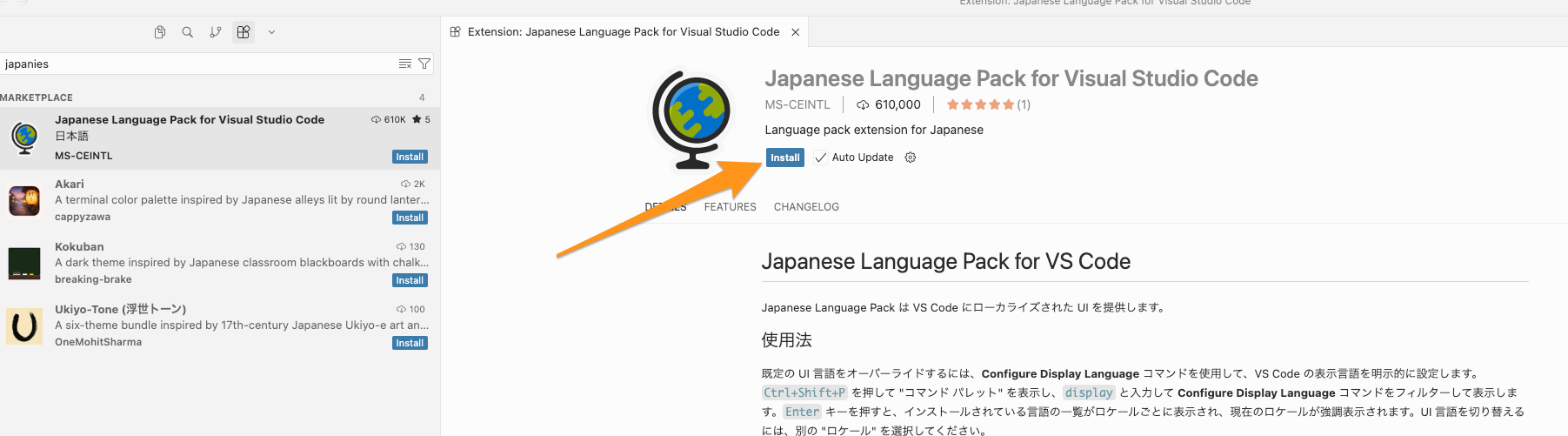The image size is (1568, 436).
Task: Click publisher cappyzawa under Akari
Action: point(83,217)
